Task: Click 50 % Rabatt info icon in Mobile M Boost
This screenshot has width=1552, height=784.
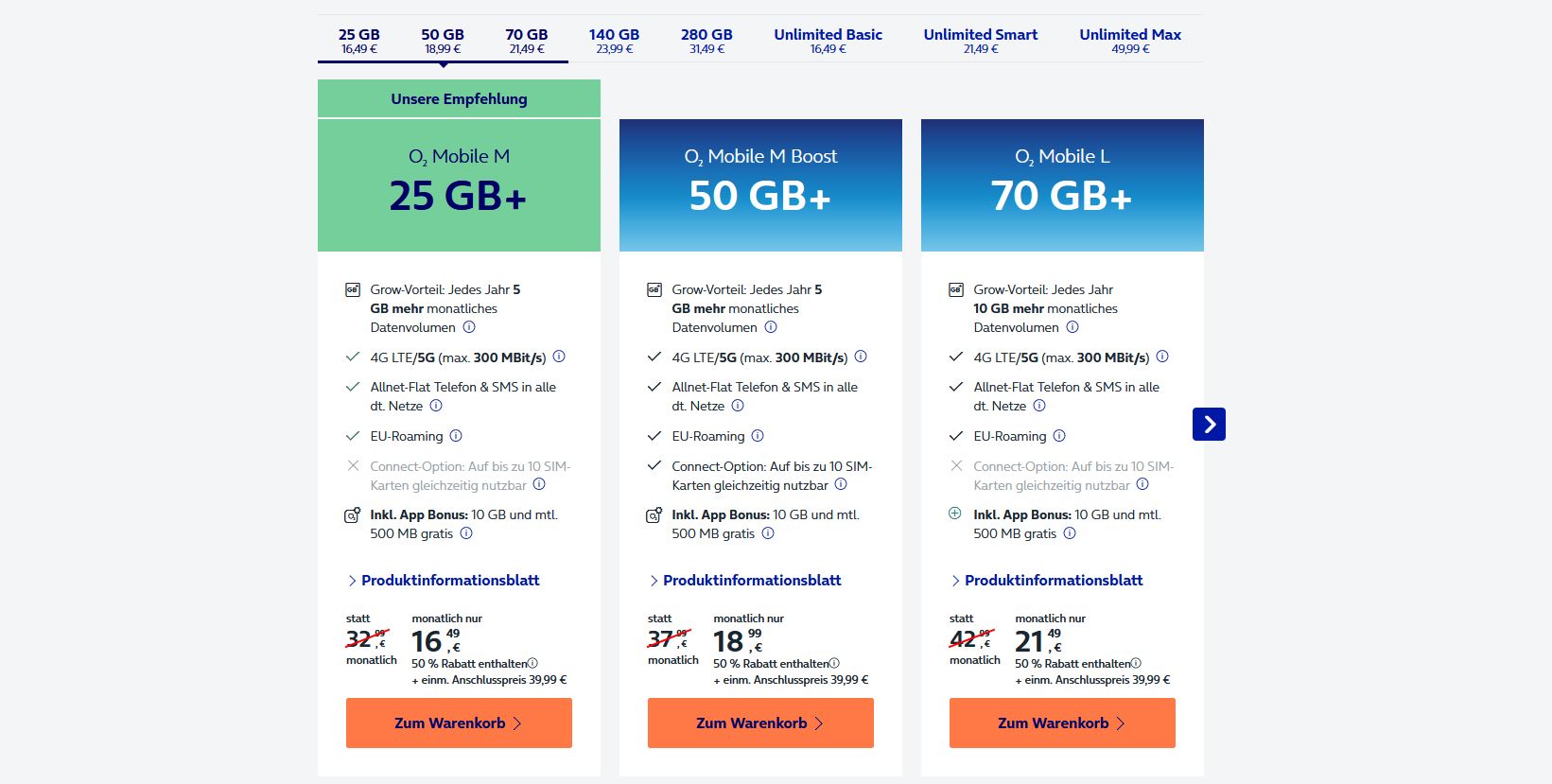Action: pyautogui.click(x=834, y=663)
